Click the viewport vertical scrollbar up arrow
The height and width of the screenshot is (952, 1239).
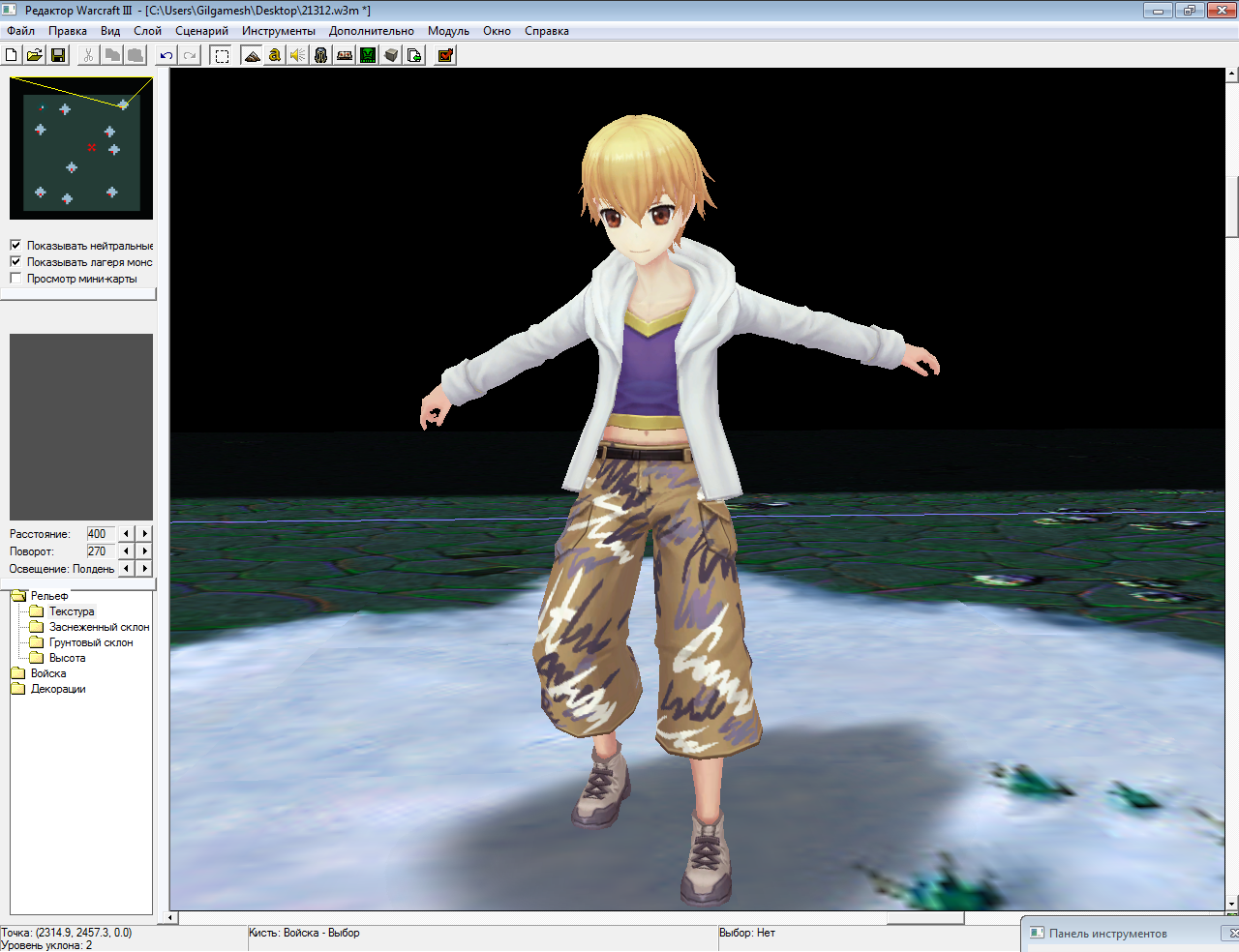click(1232, 74)
